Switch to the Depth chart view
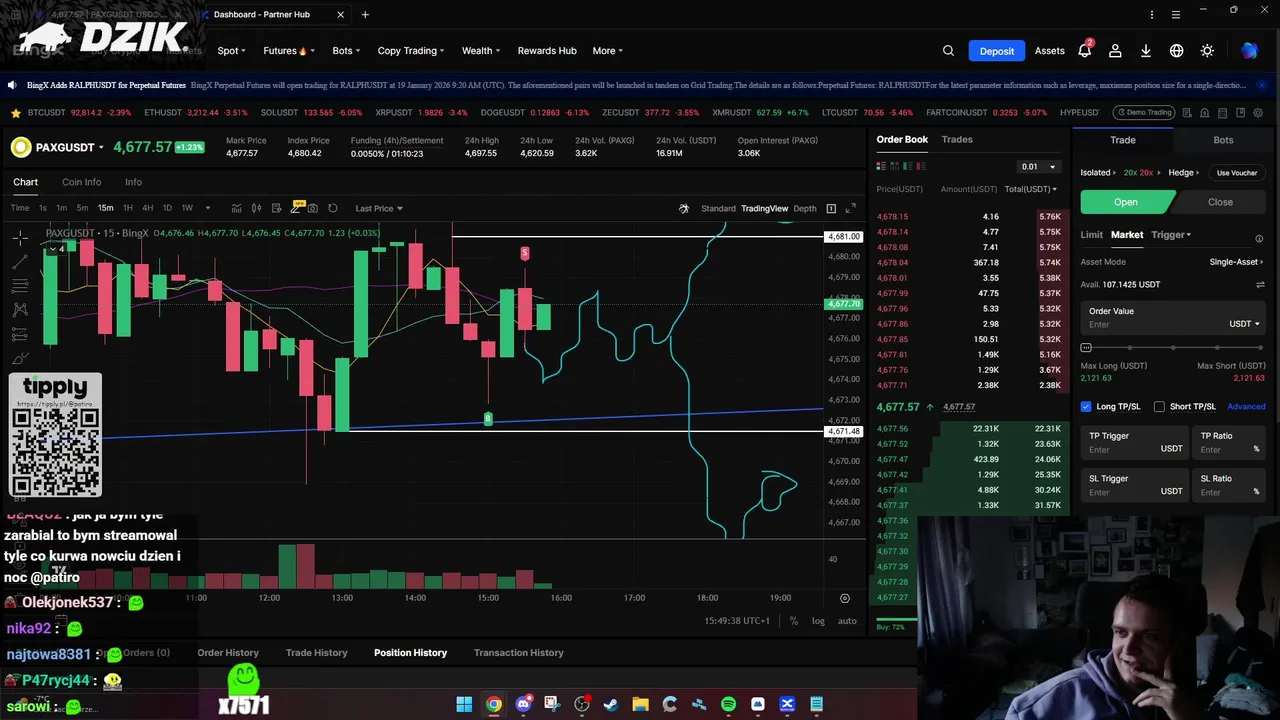 tap(805, 208)
